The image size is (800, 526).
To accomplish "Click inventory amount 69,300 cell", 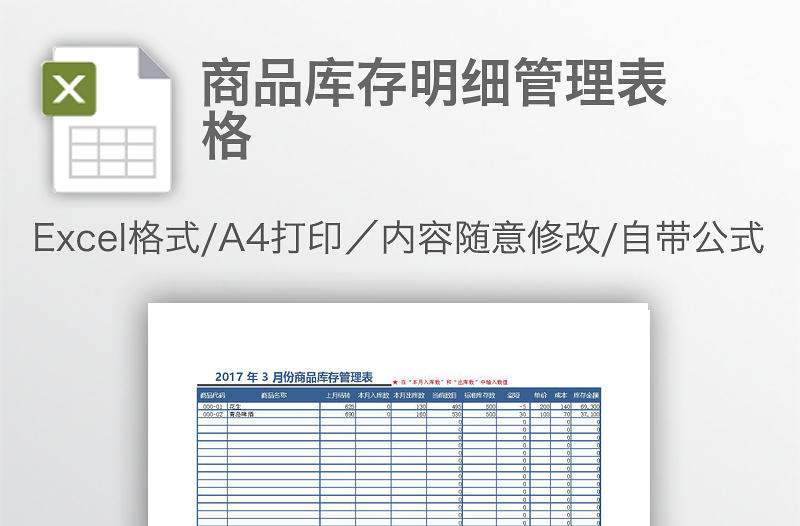I will pos(586,407).
